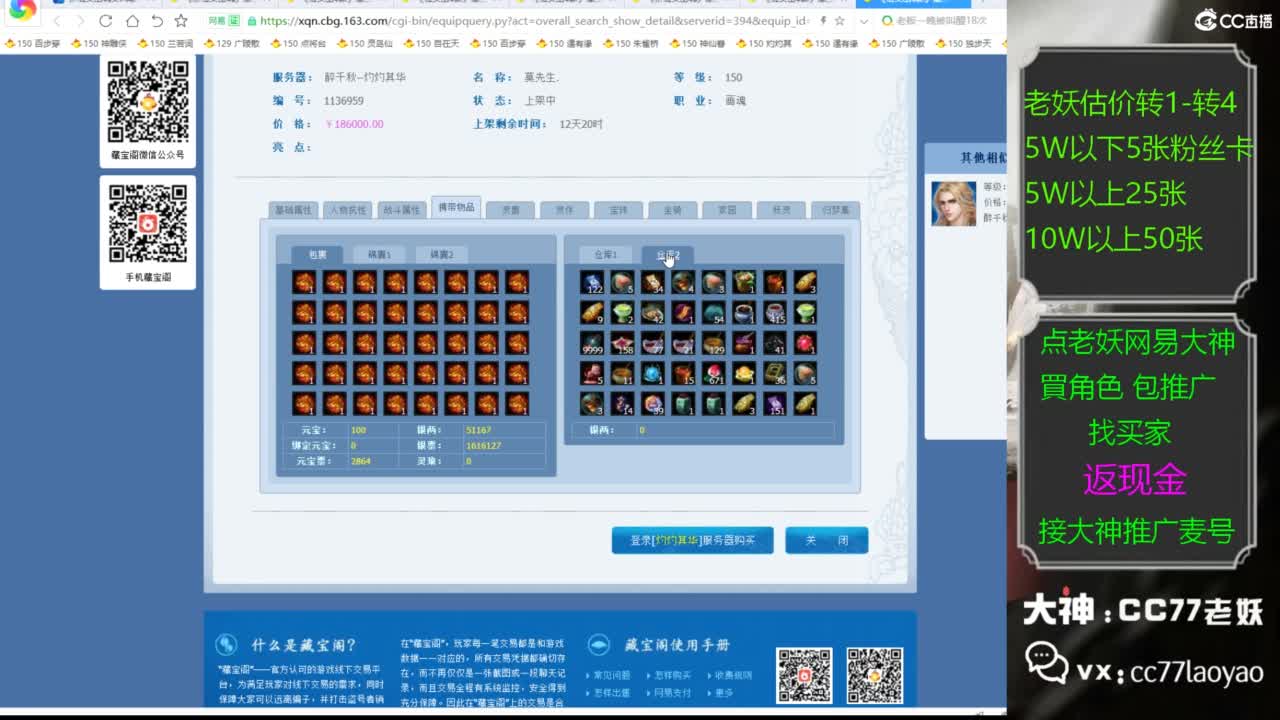The height and width of the screenshot is (720, 1280).
Task: Click the 手机藏宝阁 QR code
Action: [148, 223]
